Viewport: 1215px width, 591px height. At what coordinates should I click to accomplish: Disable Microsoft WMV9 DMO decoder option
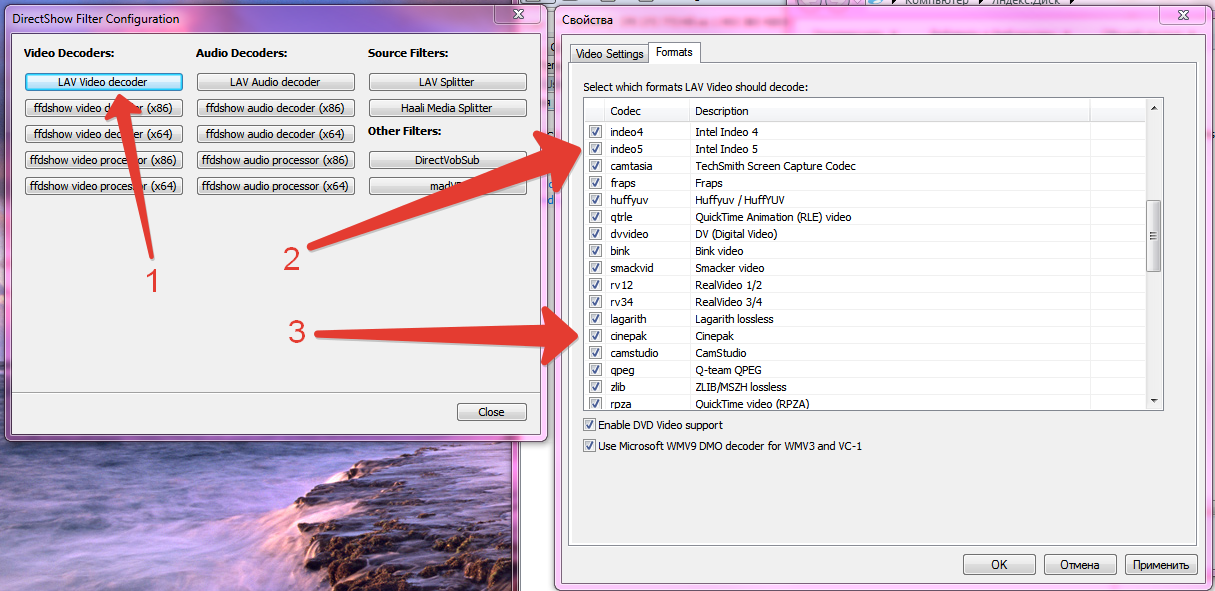click(x=589, y=446)
